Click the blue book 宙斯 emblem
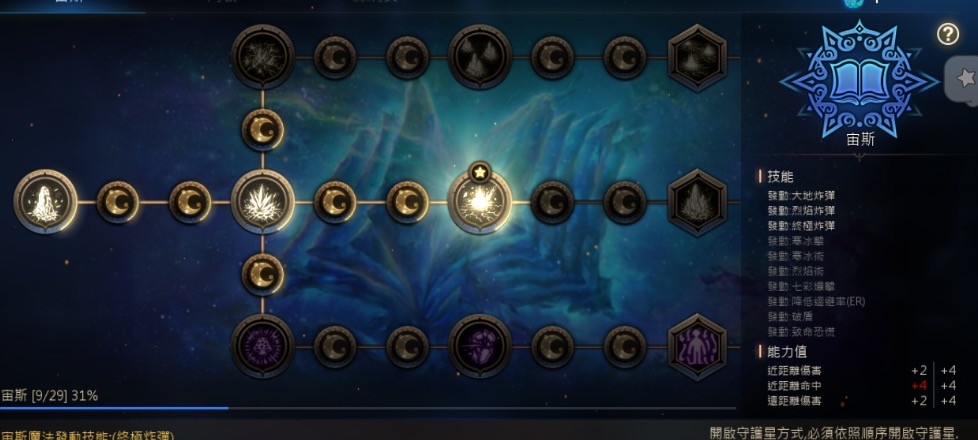978x440 pixels. tap(859, 79)
